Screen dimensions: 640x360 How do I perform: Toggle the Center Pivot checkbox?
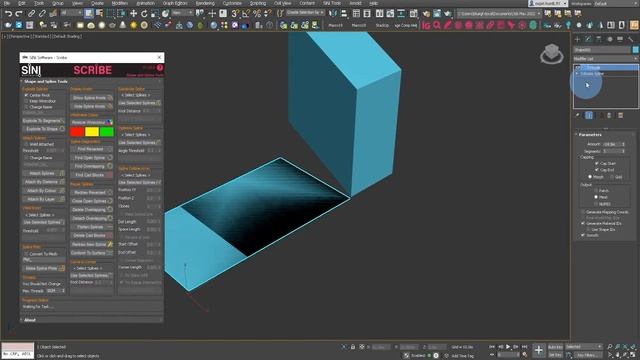click(x=27, y=95)
